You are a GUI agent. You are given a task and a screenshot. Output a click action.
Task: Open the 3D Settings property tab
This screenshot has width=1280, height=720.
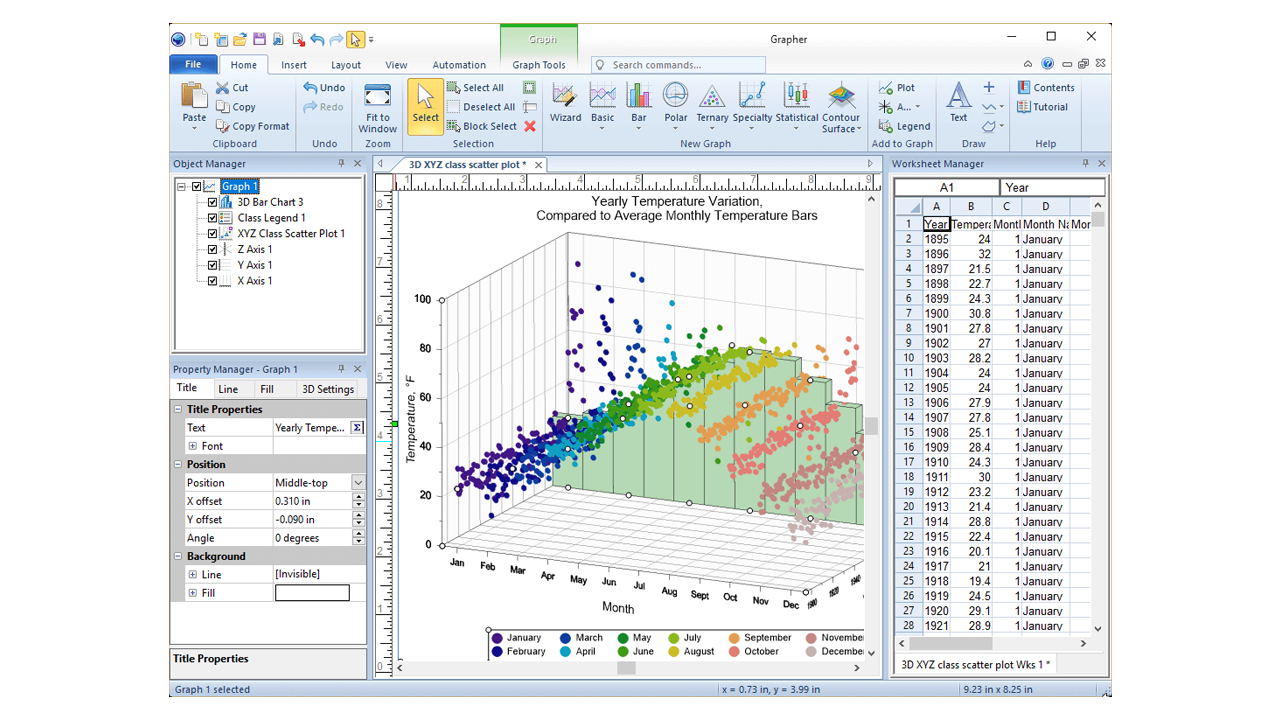[328, 389]
